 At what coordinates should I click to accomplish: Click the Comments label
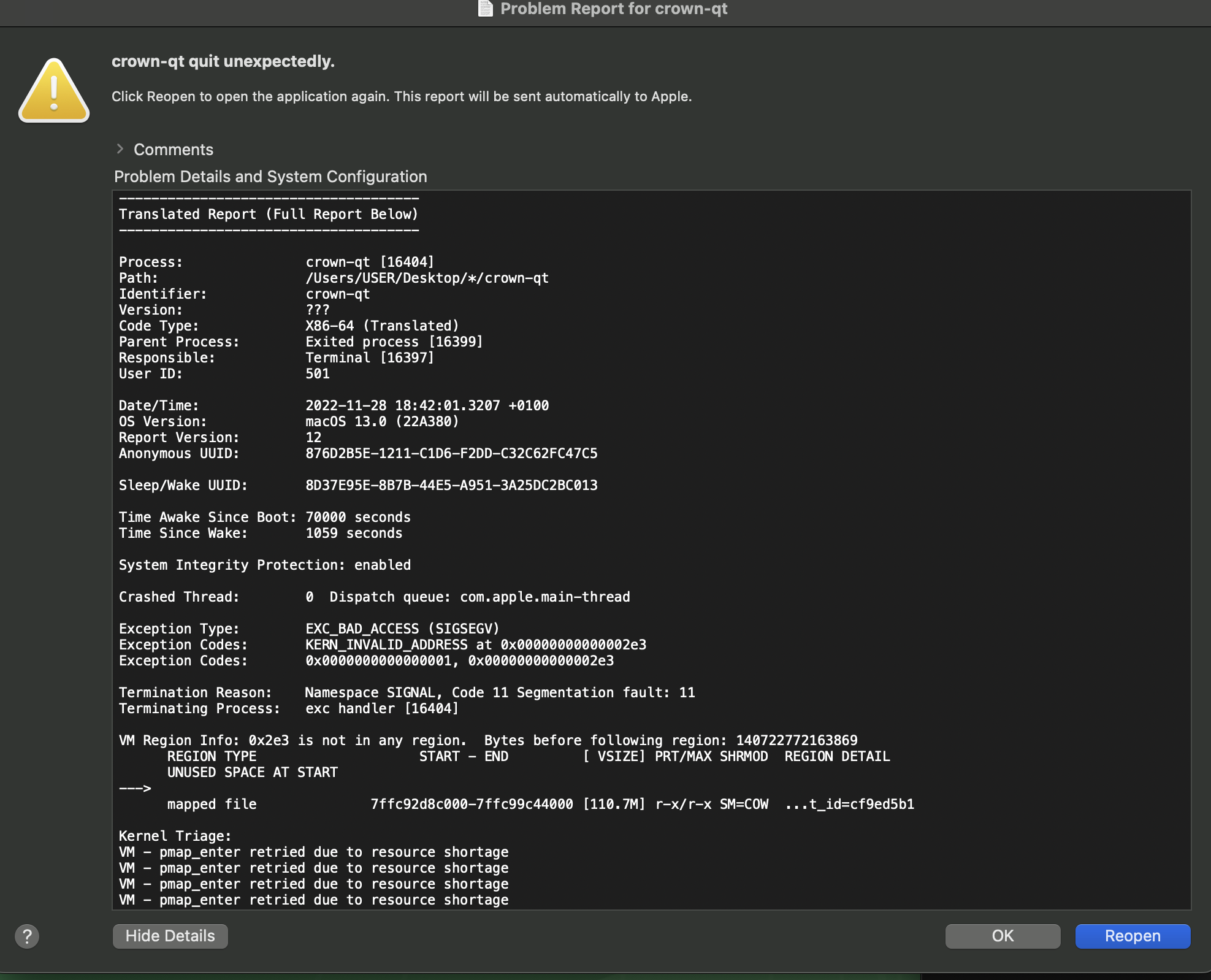tap(174, 150)
